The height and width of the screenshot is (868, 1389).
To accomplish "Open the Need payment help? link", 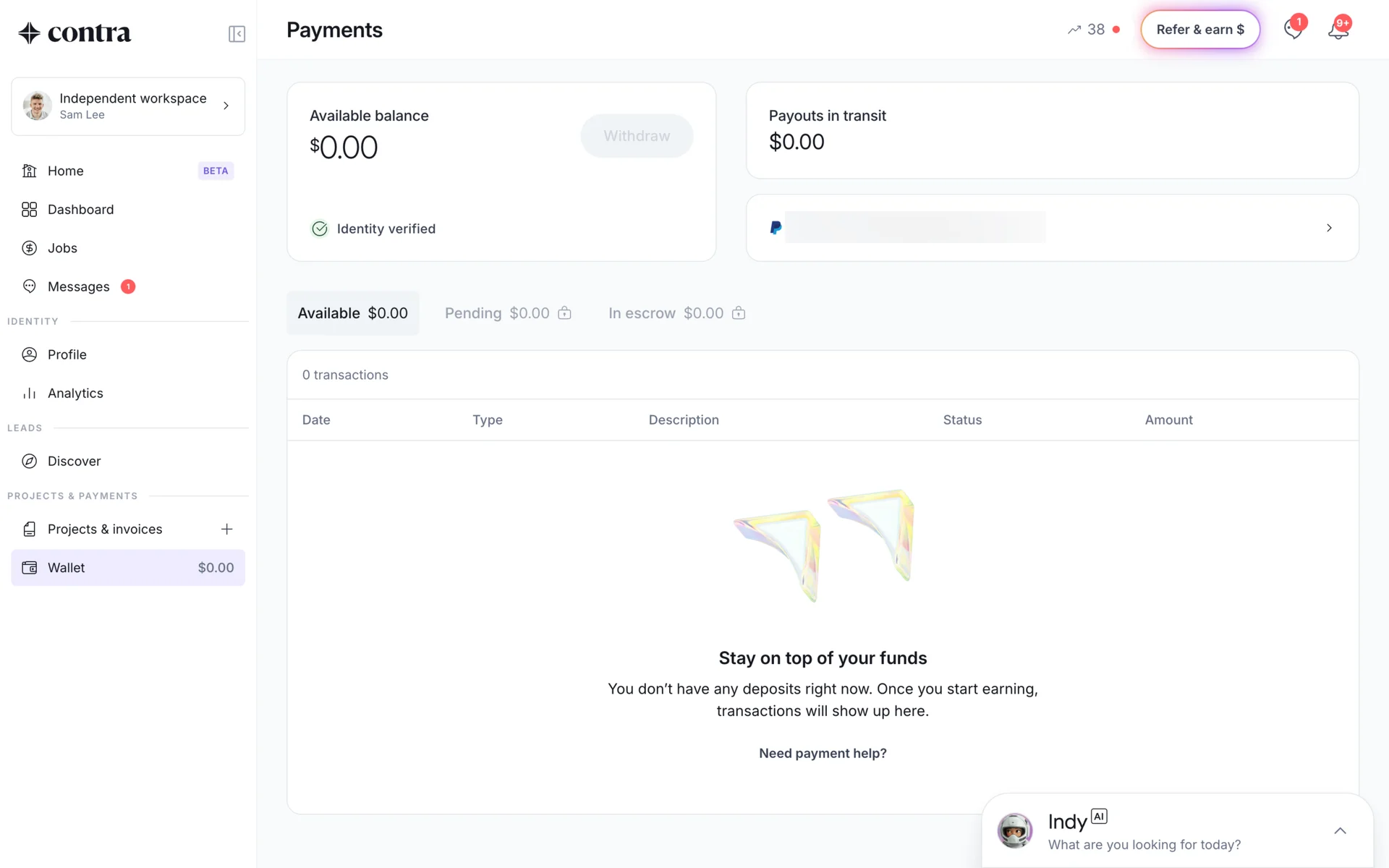I will [x=823, y=754].
